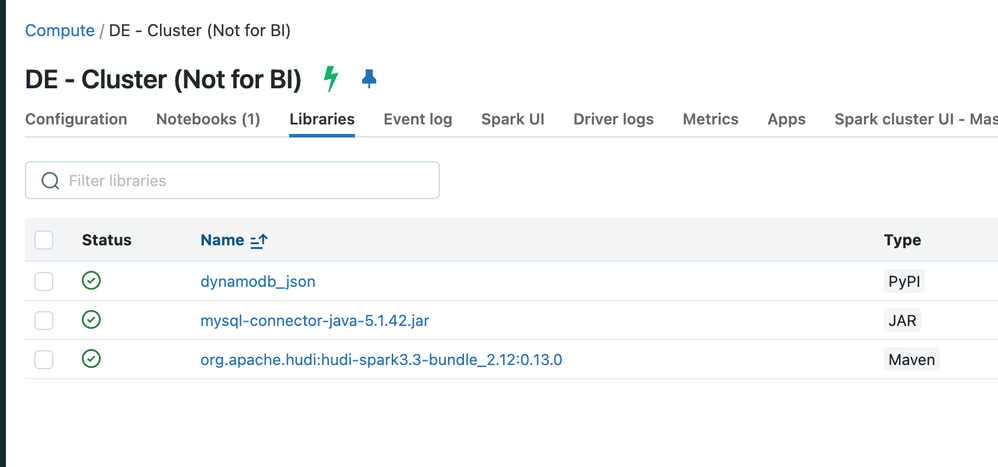Open the Event log tab
998x467 pixels.
(x=417, y=119)
